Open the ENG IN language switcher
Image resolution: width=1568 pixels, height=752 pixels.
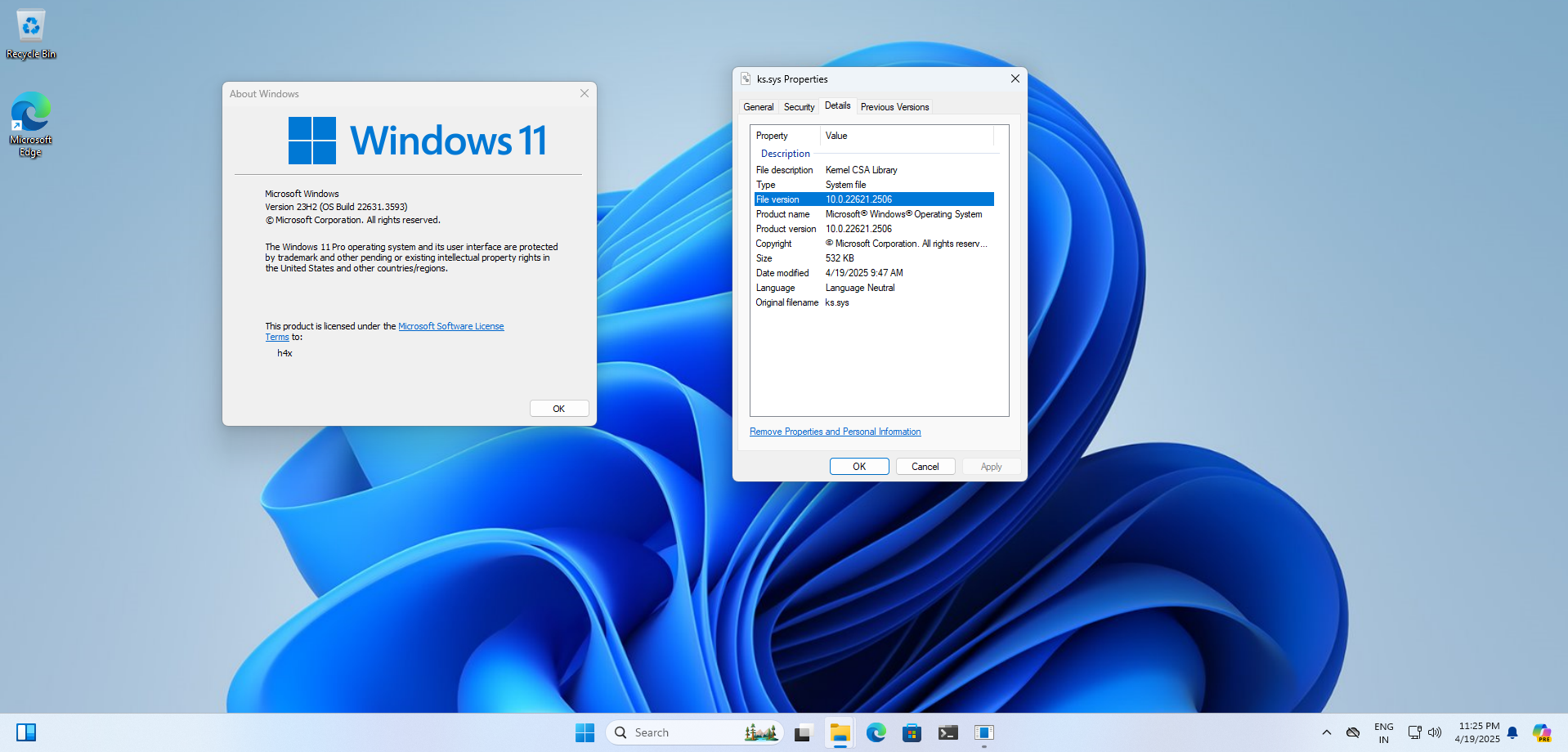(x=1383, y=733)
